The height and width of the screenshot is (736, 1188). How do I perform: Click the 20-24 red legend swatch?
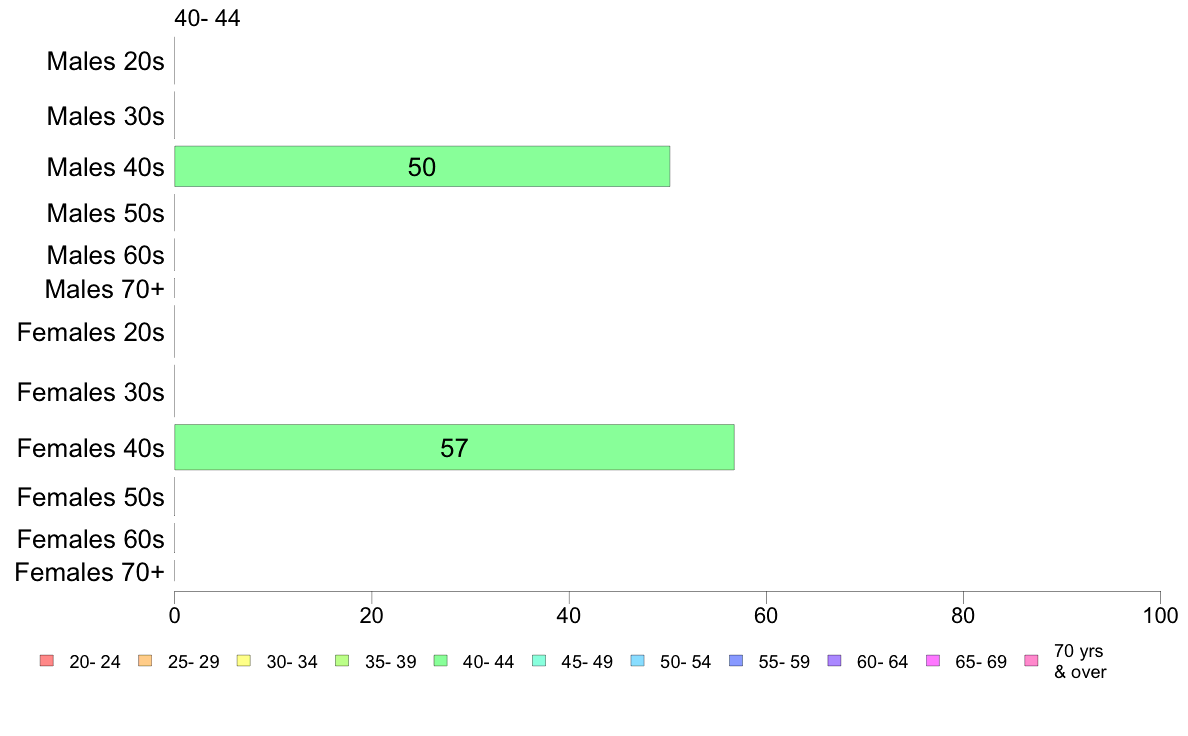(x=47, y=660)
